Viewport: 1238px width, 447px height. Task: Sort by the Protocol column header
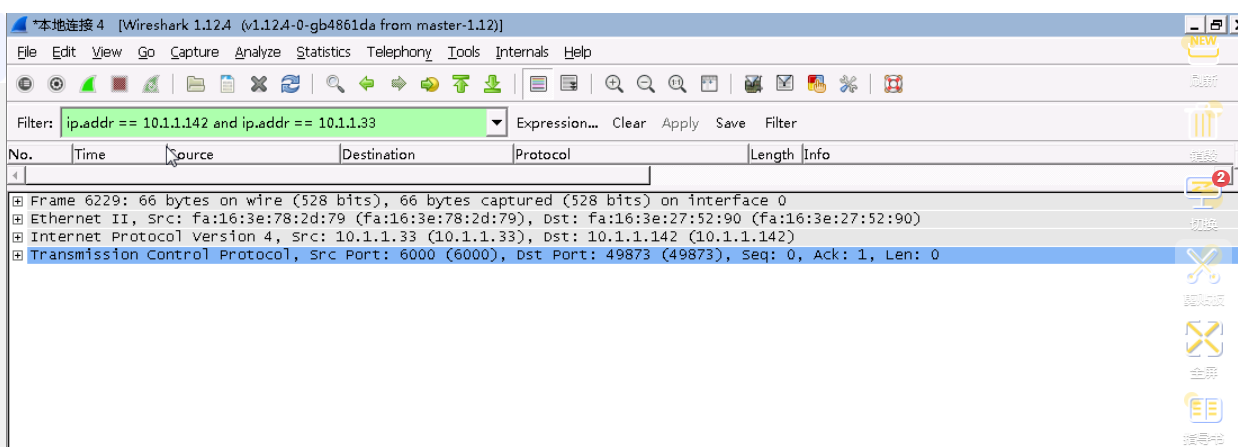point(631,154)
